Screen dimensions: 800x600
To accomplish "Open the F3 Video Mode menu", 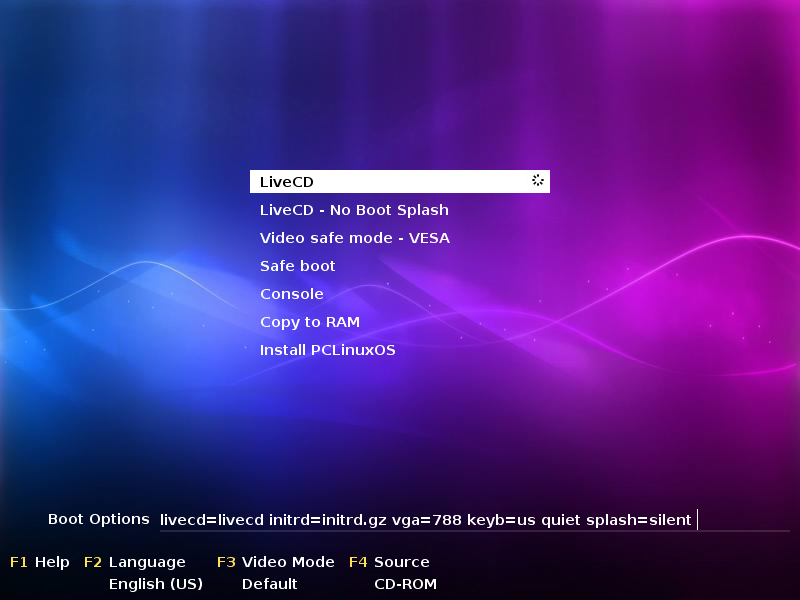I will tap(276, 562).
